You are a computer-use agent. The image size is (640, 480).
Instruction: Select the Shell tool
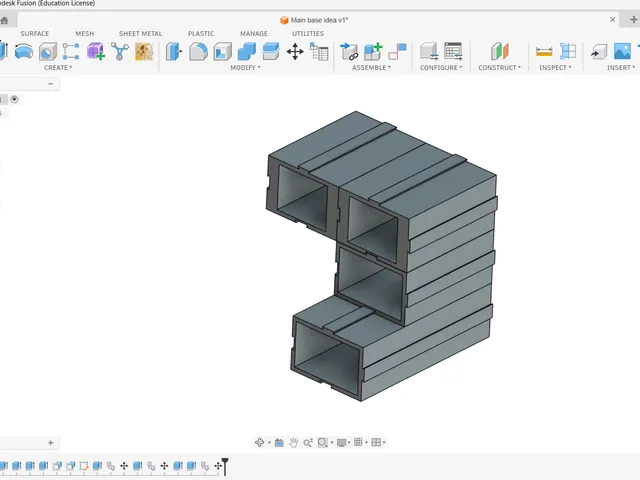coord(222,52)
